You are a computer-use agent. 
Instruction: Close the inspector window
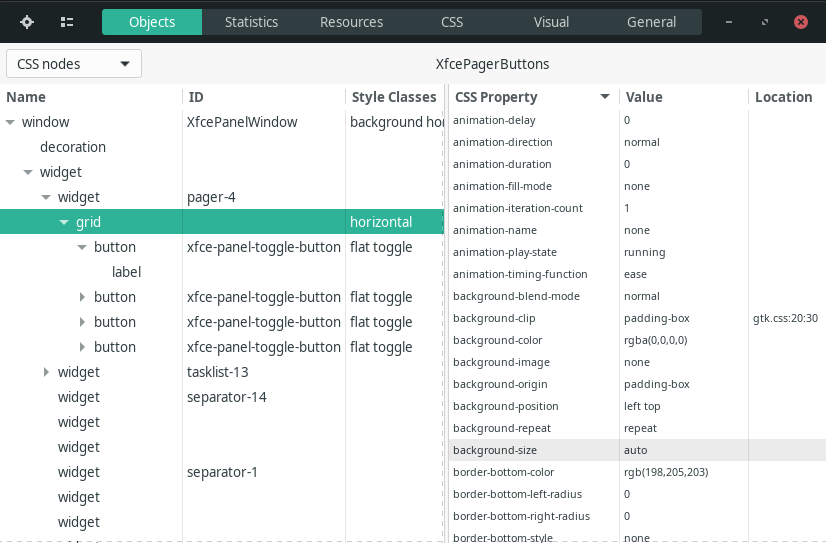801,22
